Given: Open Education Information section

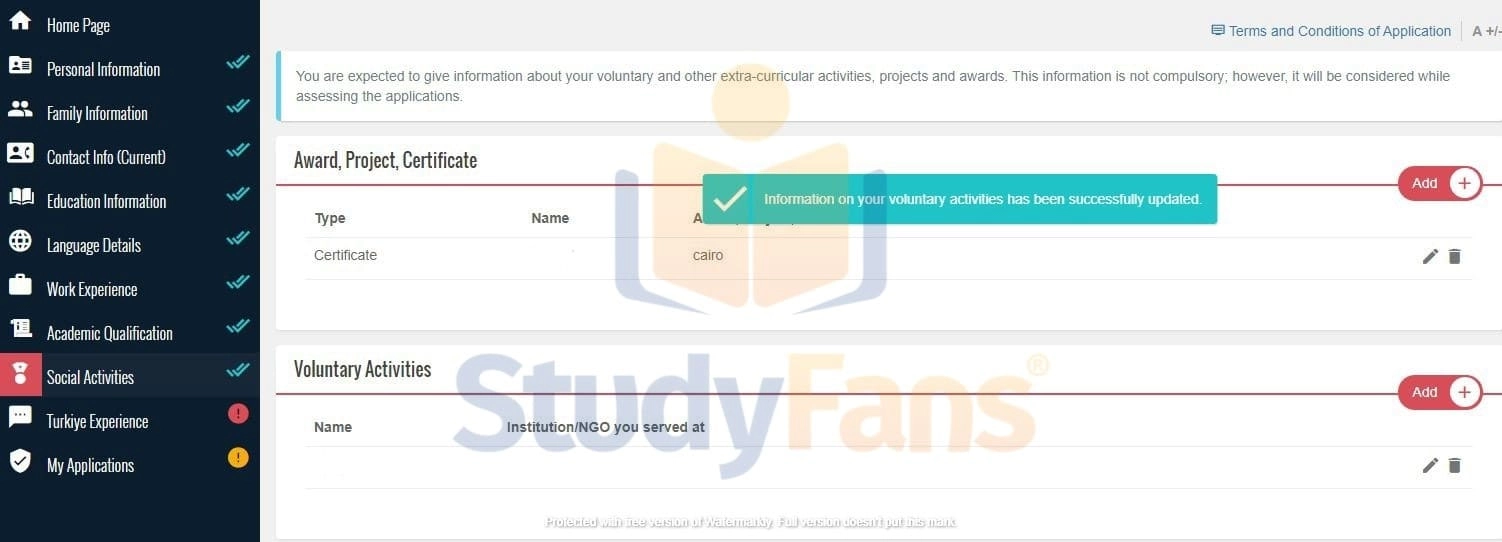Looking at the screenshot, I should (106, 201).
